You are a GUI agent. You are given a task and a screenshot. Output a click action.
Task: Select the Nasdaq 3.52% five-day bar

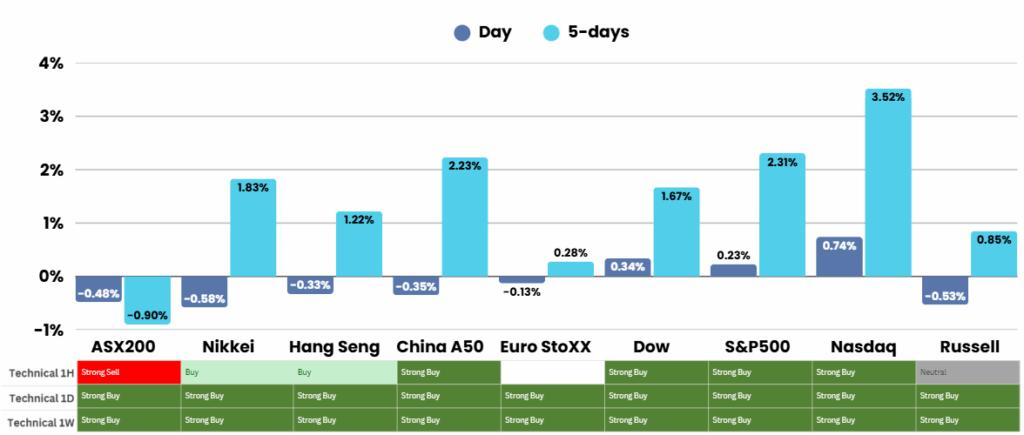pyautogui.click(x=887, y=190)
